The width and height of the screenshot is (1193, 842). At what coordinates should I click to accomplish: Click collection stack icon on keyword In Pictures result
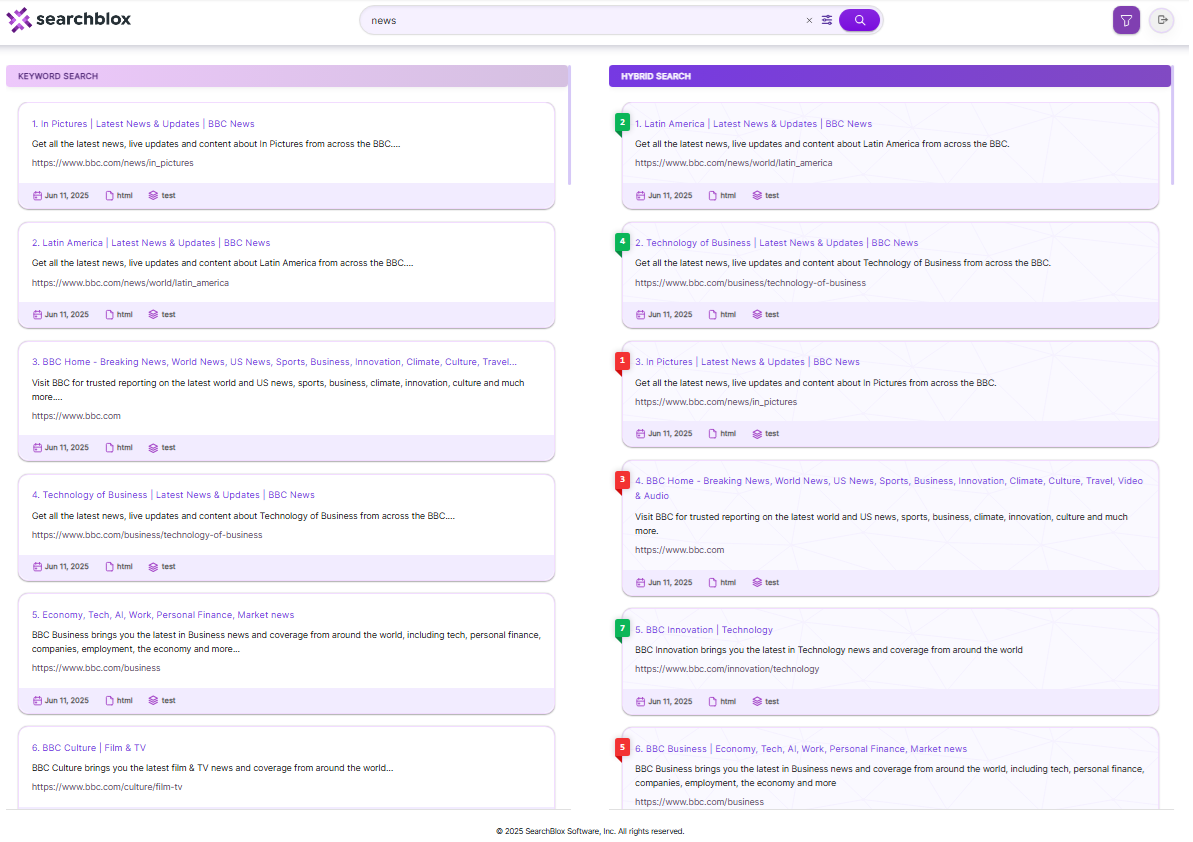pos(154,196)
